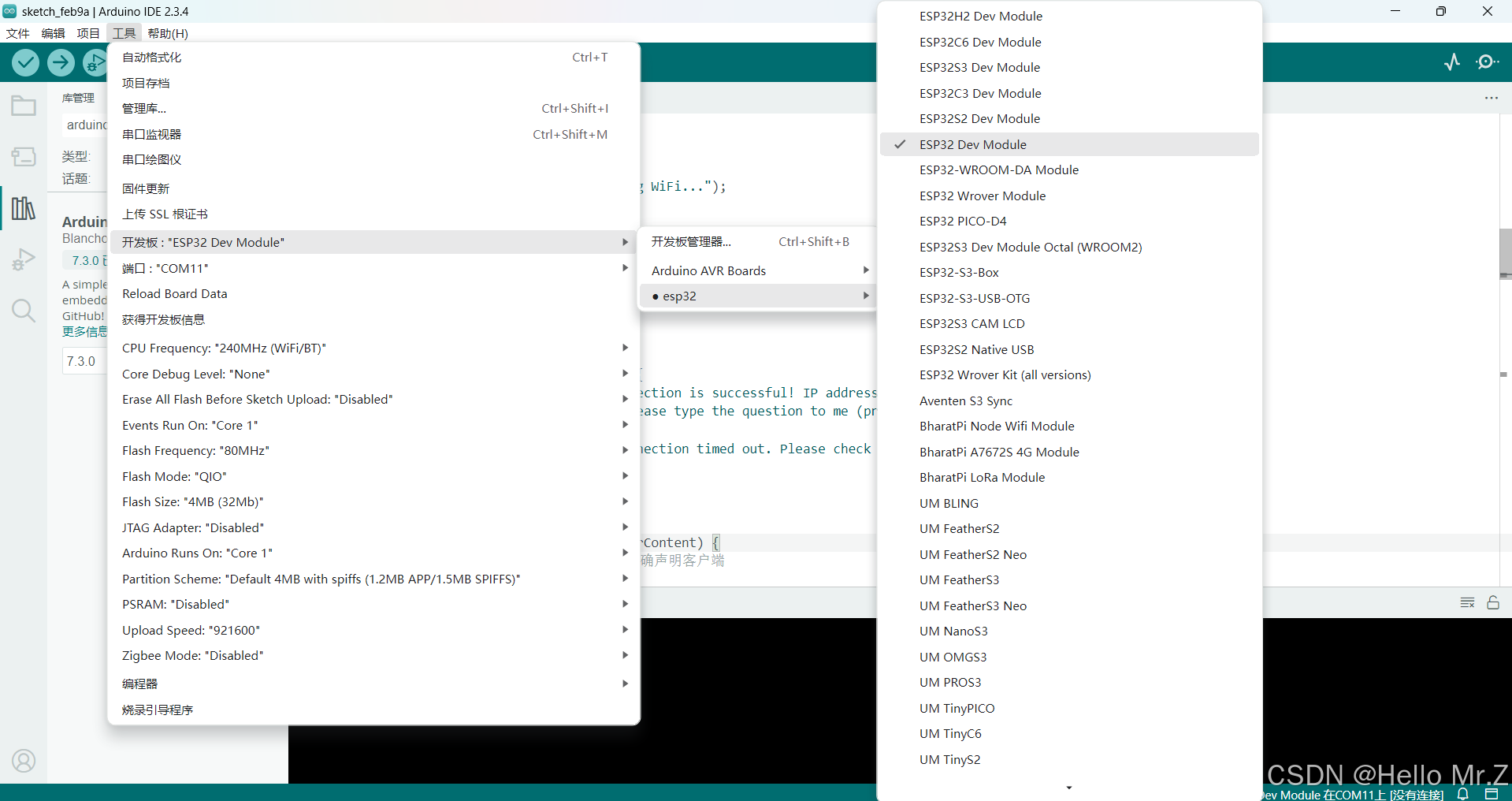Select ESP32 PICO-D4 board

[1069, 221]
